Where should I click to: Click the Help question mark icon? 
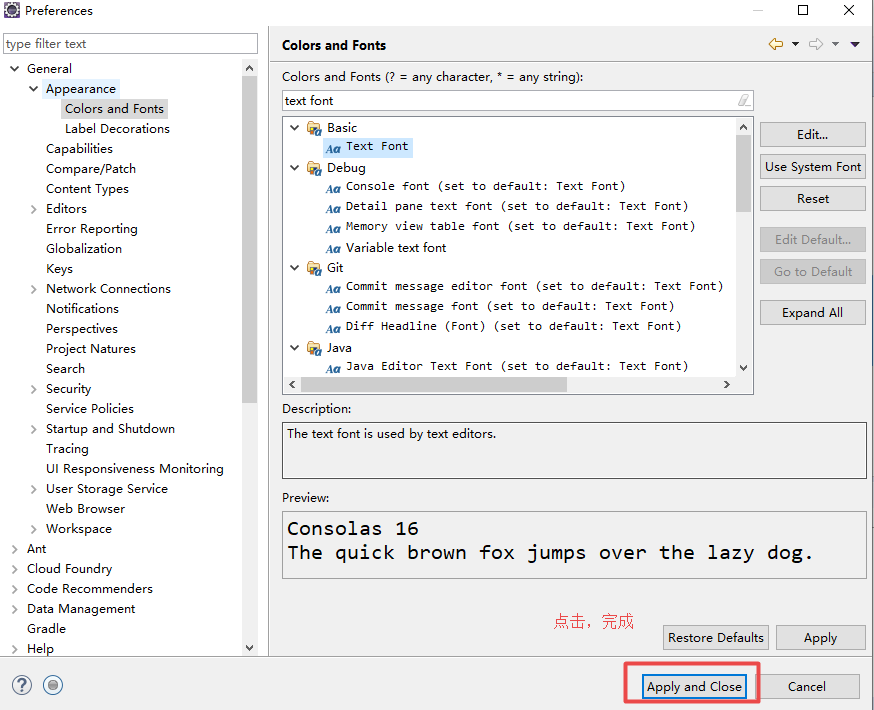(22, 685)
